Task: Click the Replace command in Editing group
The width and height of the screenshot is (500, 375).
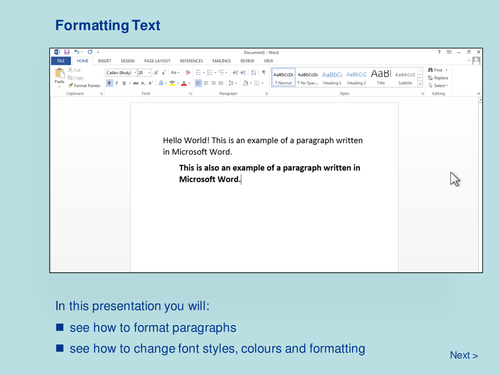Action: [438, 78]
